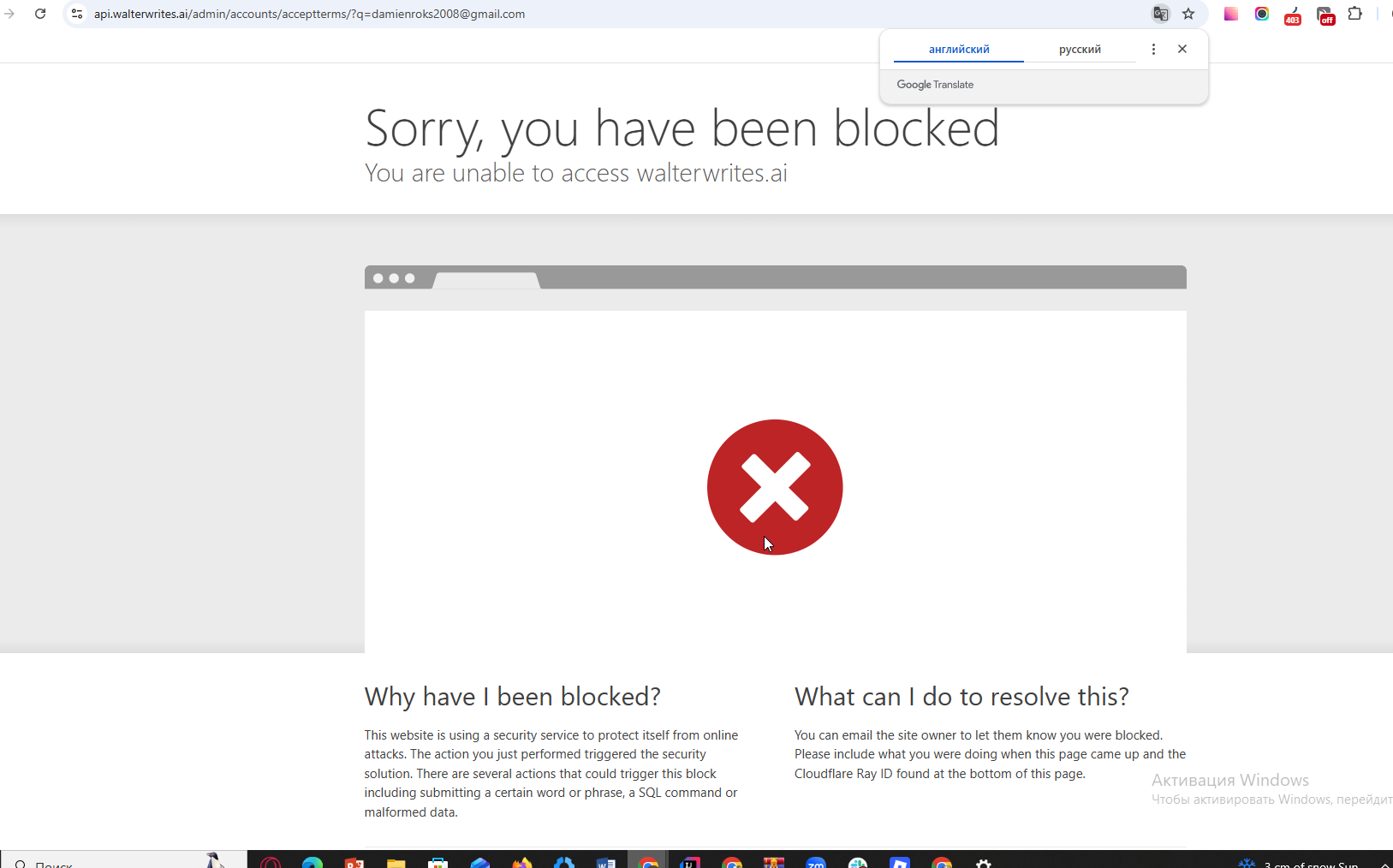The image size is (1393, 868).
Task: Click the paragraph starting 'You can email the site owner'
Action: point(990,754)
